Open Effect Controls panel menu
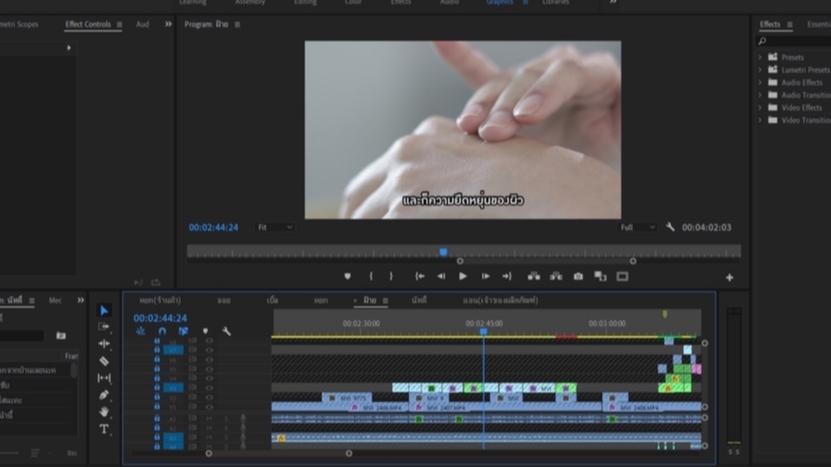 pyautogui.click(x=119, y=24)
